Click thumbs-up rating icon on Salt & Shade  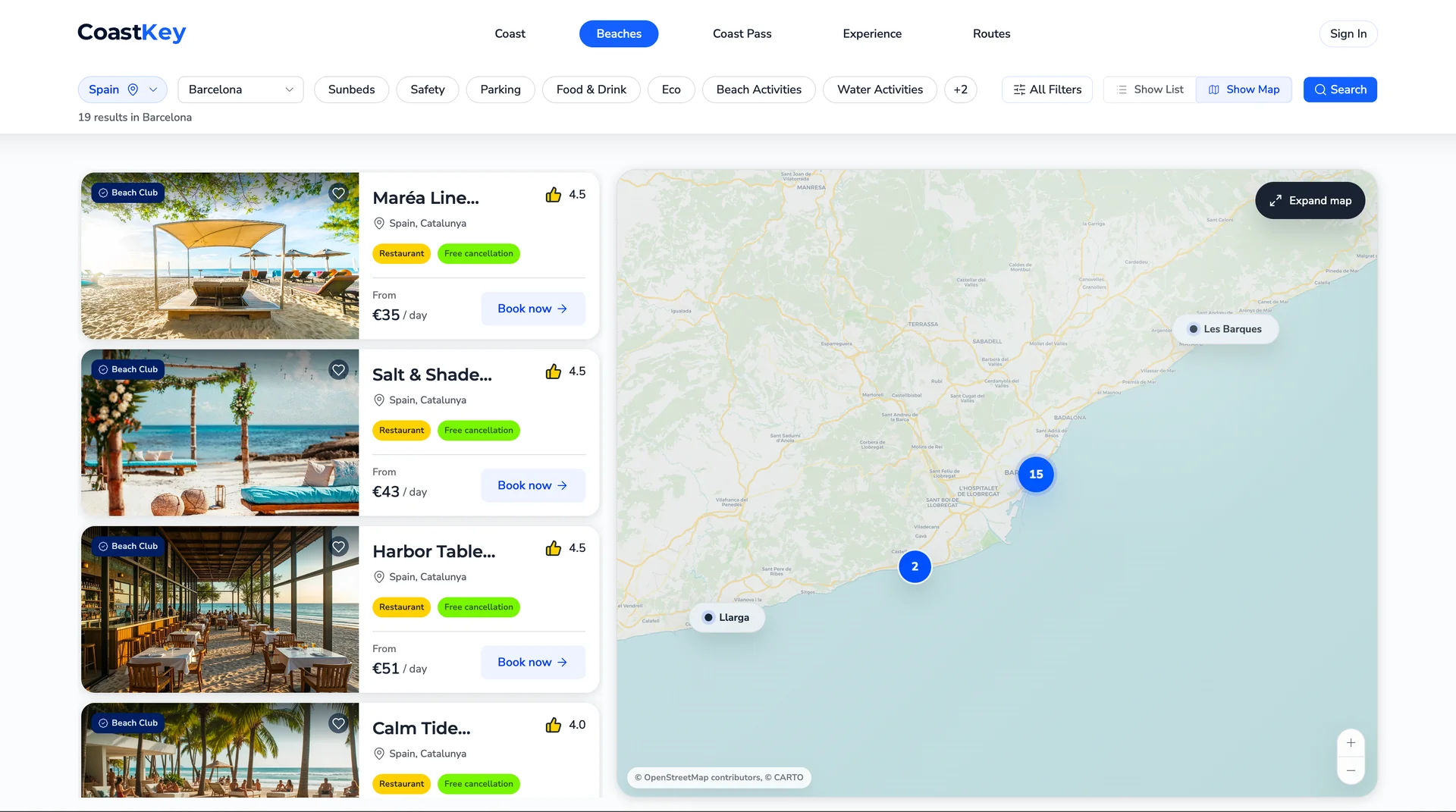(554, 372)
